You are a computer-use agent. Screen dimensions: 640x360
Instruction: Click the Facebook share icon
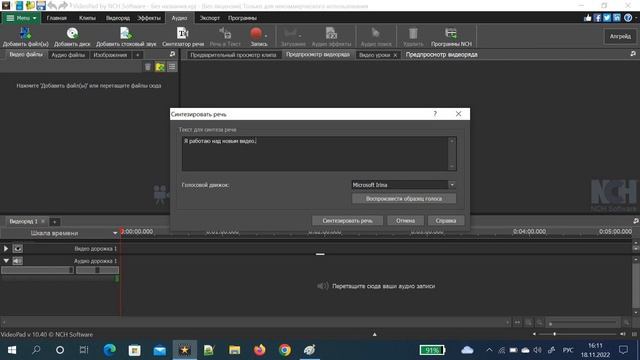point(597,18)
